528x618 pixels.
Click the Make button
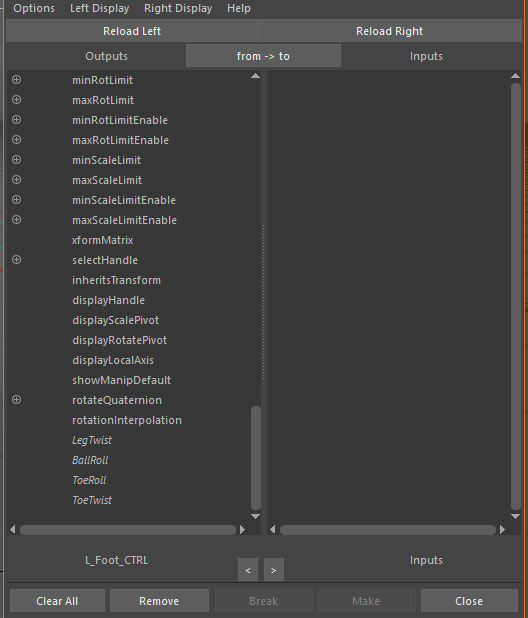pyautogui.click(x=366, y=601)
